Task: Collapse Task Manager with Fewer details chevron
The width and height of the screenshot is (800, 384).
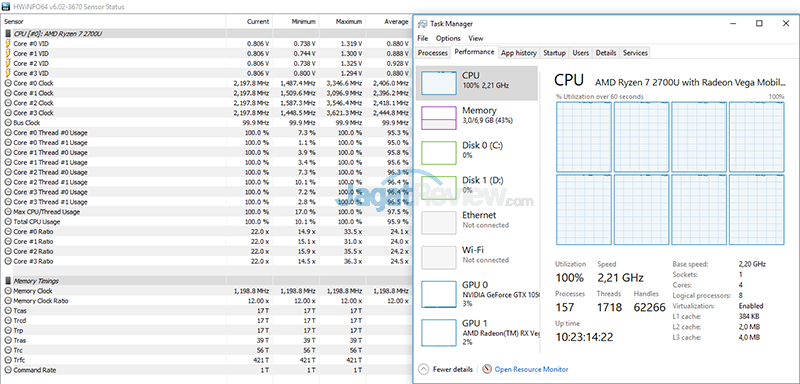Action: [x=423, y=369]
